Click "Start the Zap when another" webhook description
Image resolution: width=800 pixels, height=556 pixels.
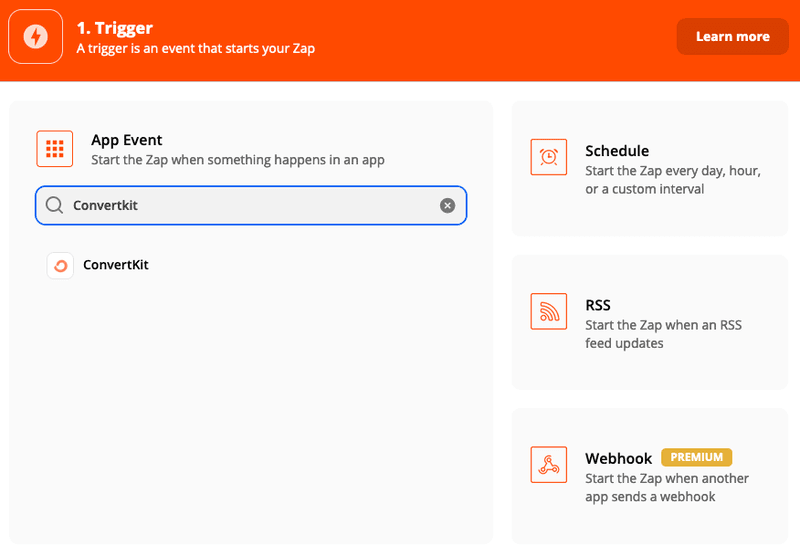click(x=667, y=487)
